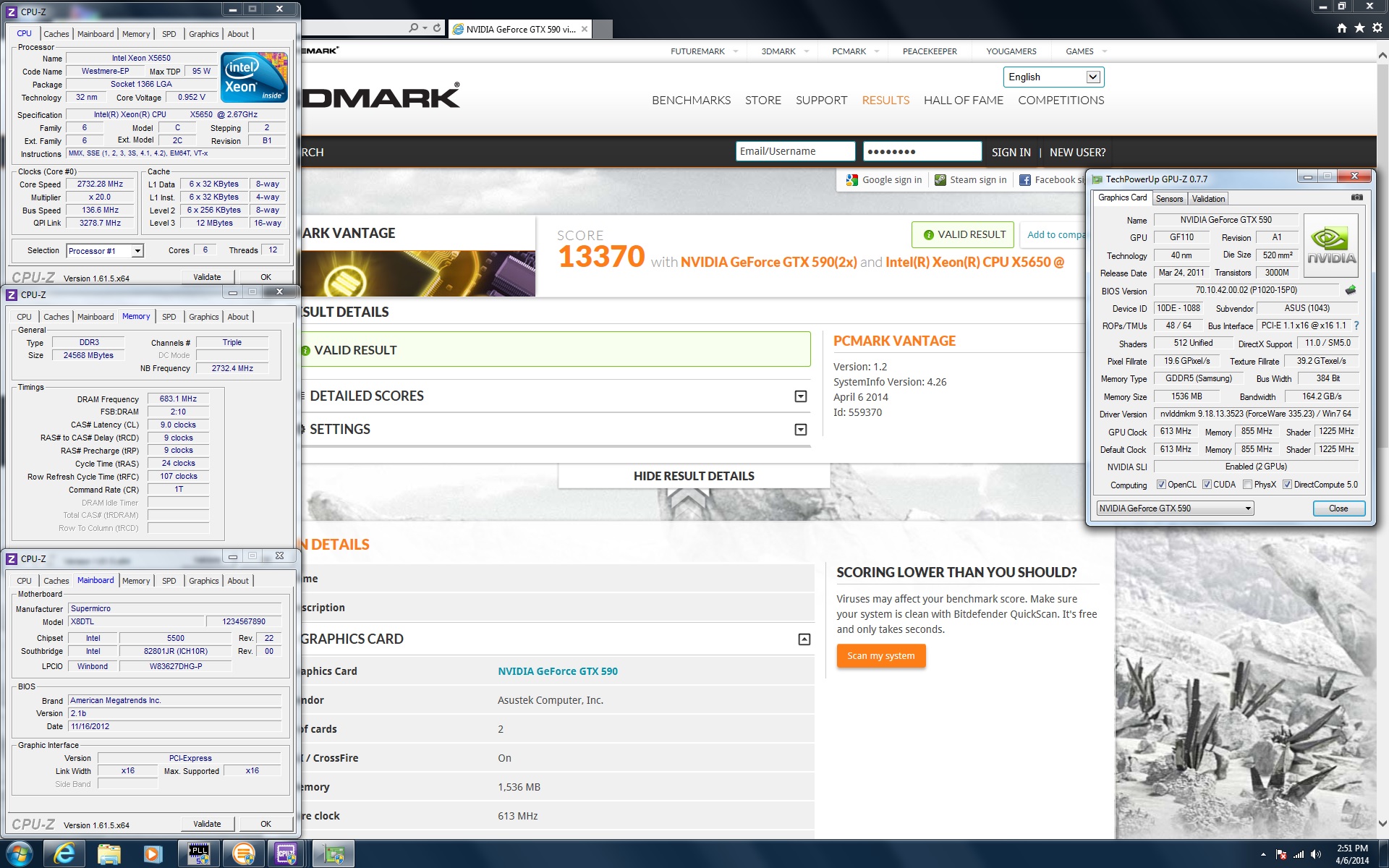Click the network signal tray icon
Screen dimensions: 1389x868
pyautogui.click(x=1299, y=854)
